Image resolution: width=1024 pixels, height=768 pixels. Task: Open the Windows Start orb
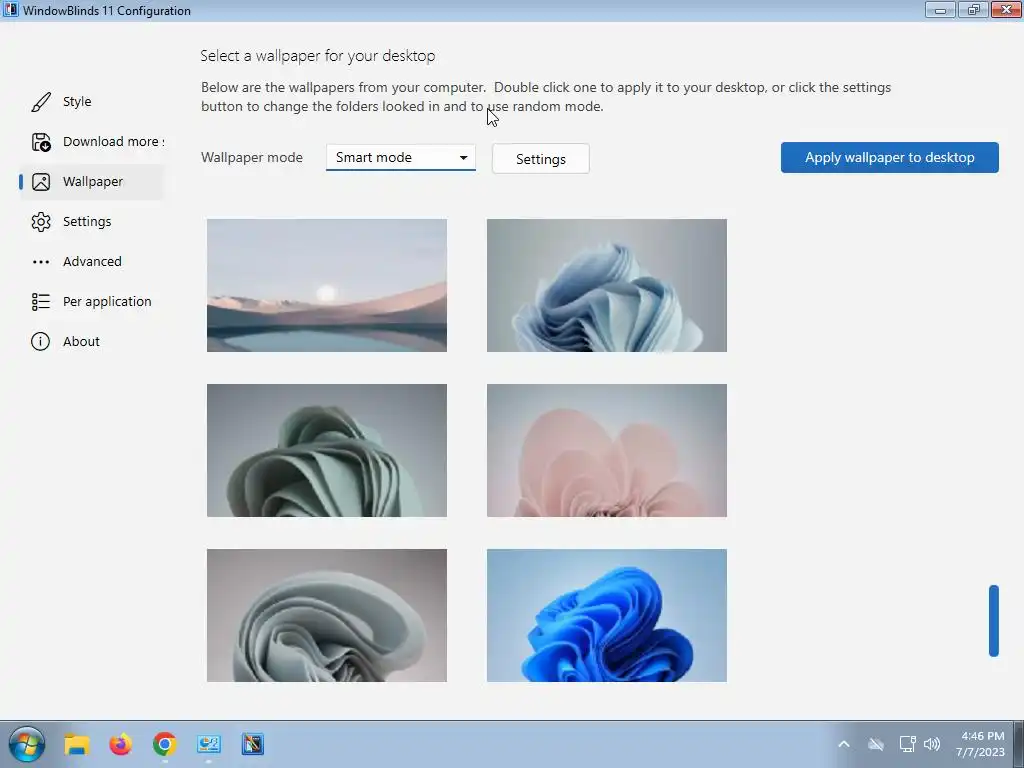[27, 744]
